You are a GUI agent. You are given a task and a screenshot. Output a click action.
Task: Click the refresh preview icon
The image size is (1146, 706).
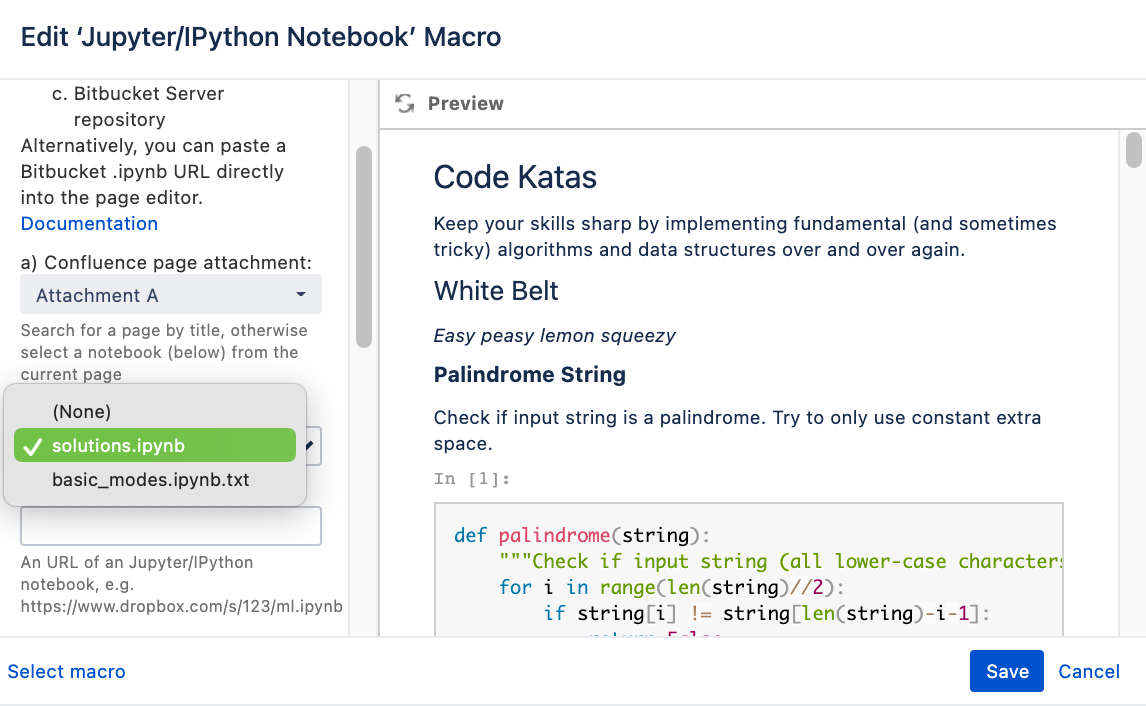click(404, 104)
